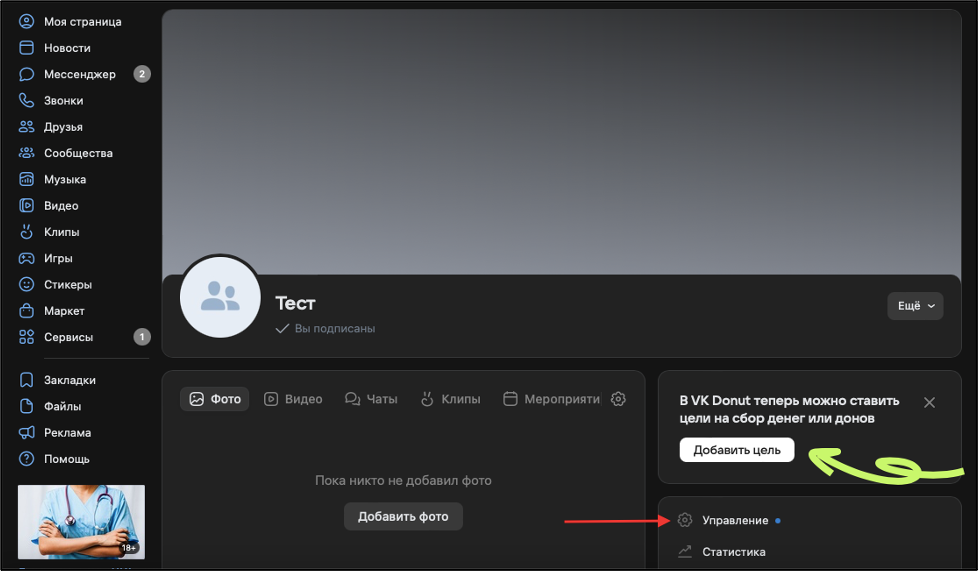Open tab settings gear near Мероприятия

coord(618,399)
